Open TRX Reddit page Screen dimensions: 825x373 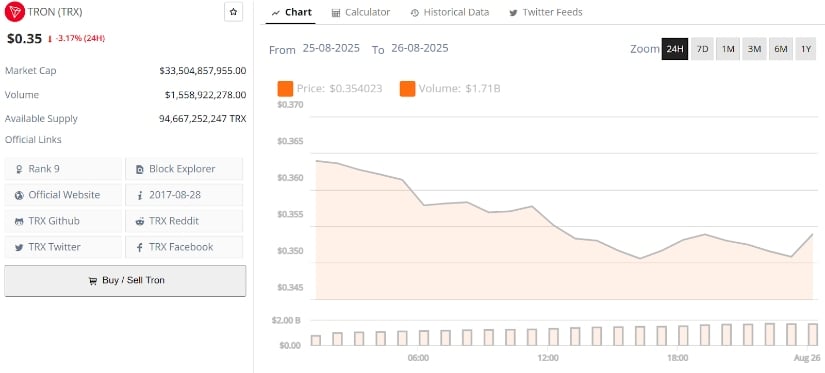point(184,221)
